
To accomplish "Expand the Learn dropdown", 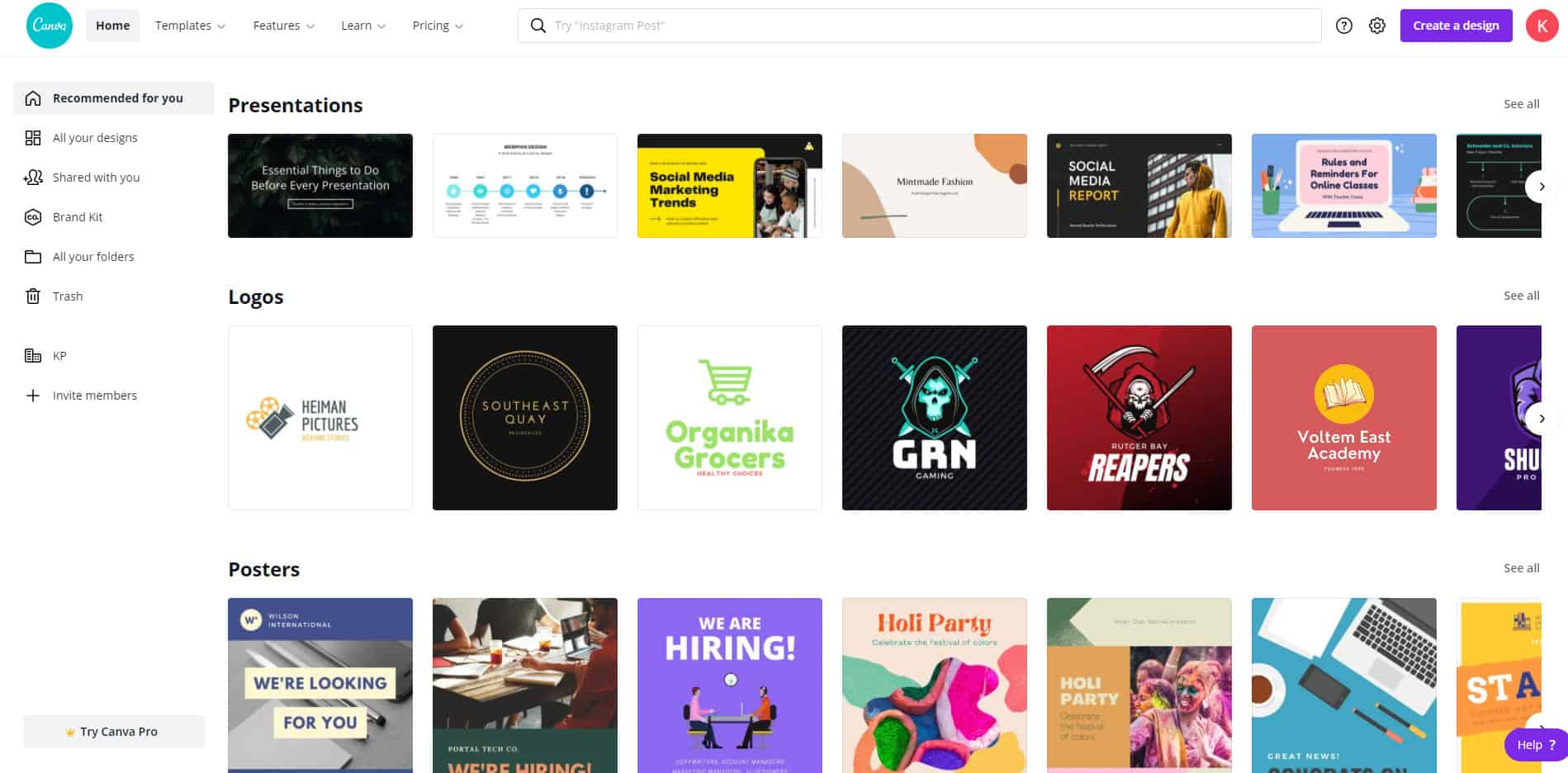I will click(363, 26).
